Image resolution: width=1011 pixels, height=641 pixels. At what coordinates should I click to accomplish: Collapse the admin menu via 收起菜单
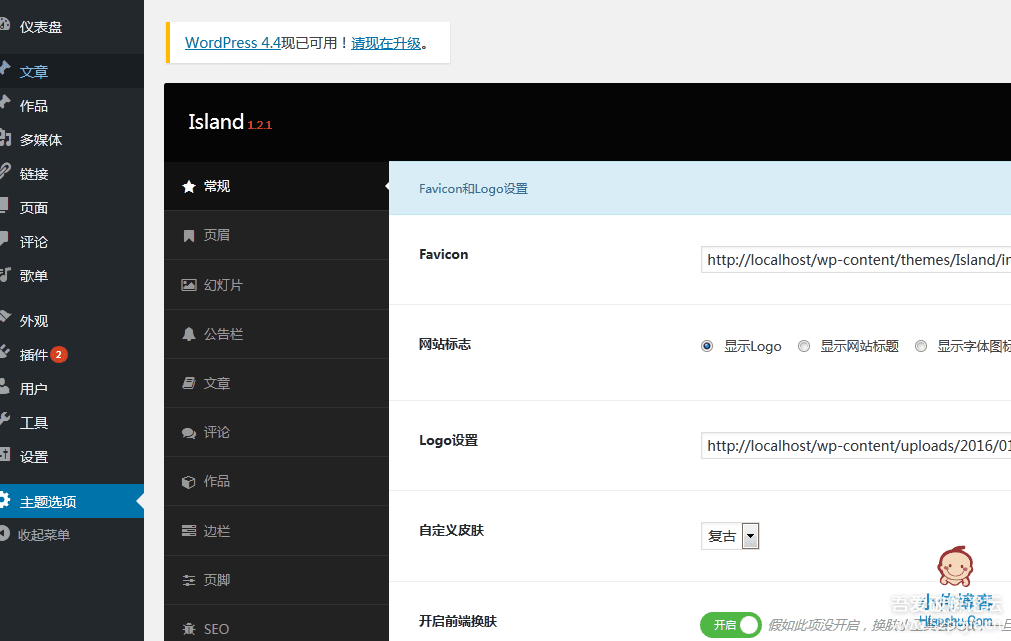tap(46, 534)
